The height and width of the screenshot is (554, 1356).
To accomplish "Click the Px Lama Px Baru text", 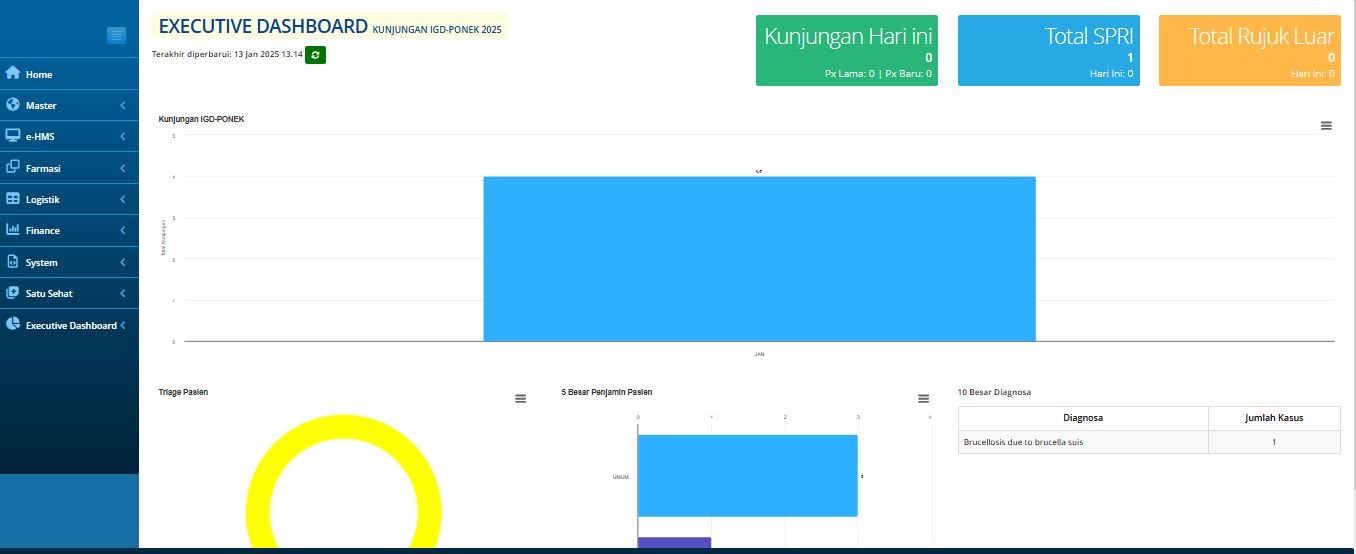I will click(878, 73).
